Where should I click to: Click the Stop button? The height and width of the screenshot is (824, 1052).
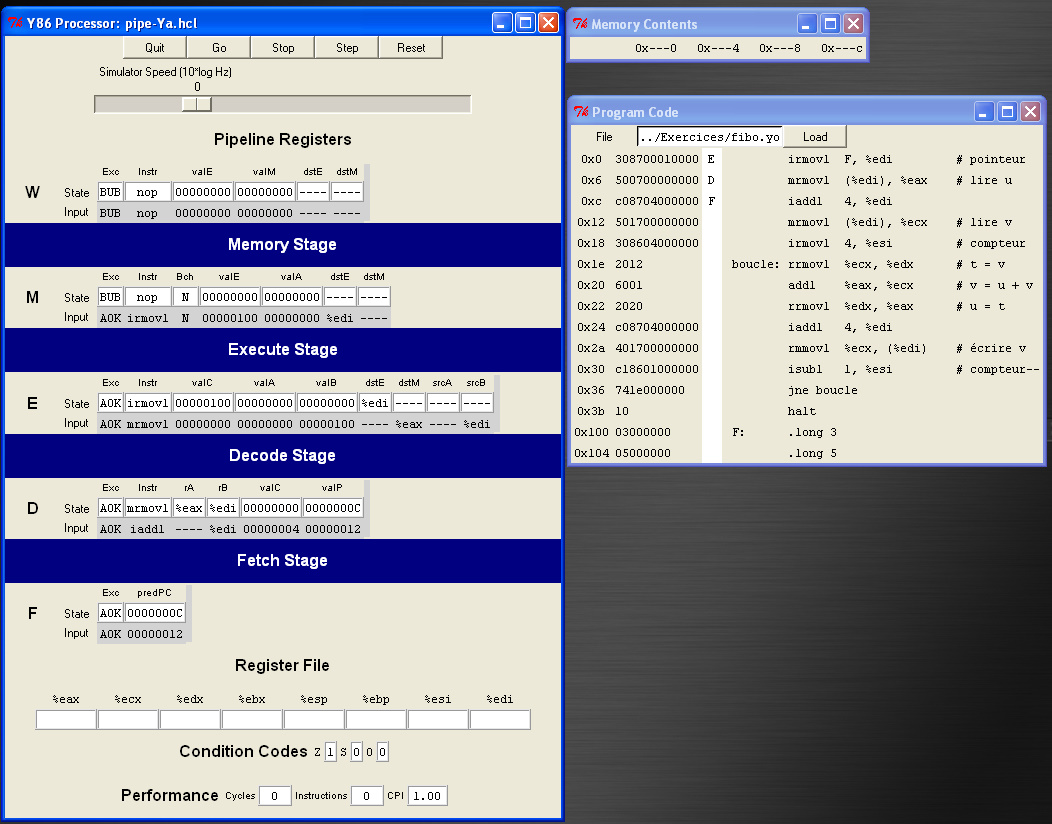pyautogui.click(x=283, y=48)
